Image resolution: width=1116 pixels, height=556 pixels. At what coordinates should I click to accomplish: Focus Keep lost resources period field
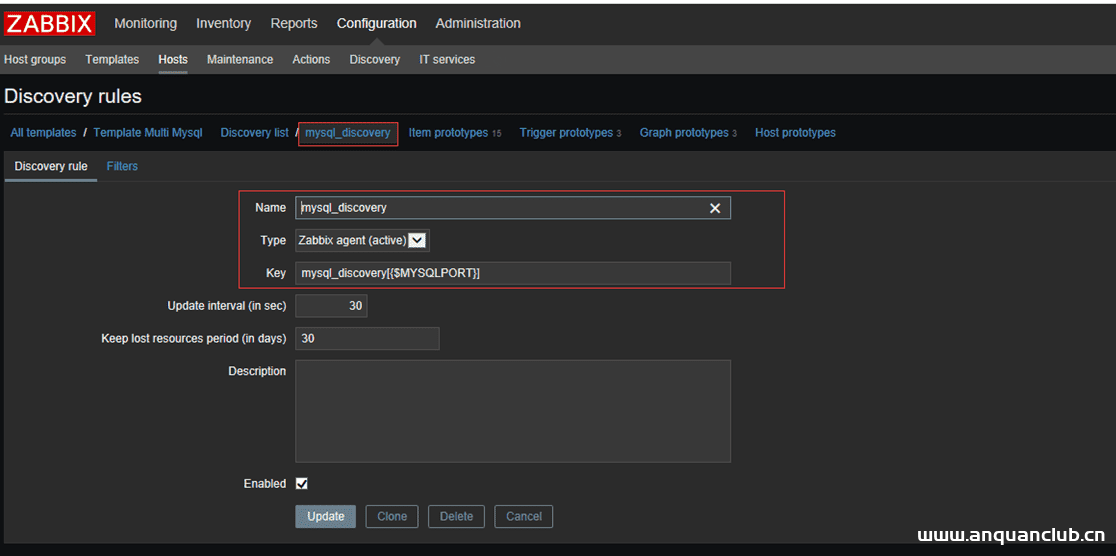(367, 339)
